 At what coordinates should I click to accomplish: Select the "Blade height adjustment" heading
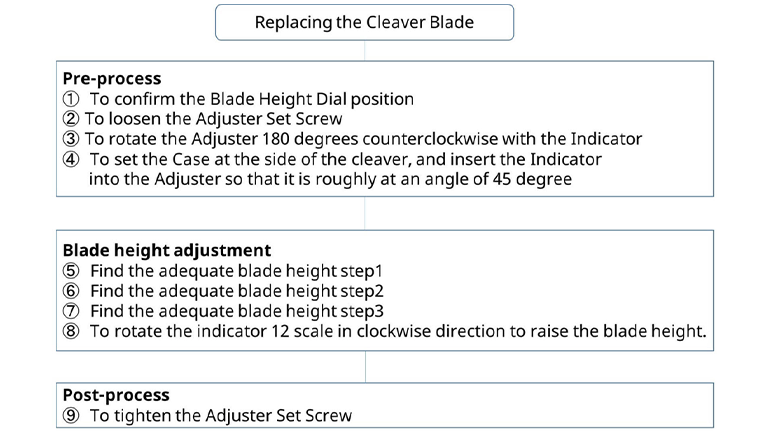pos(166,250)
